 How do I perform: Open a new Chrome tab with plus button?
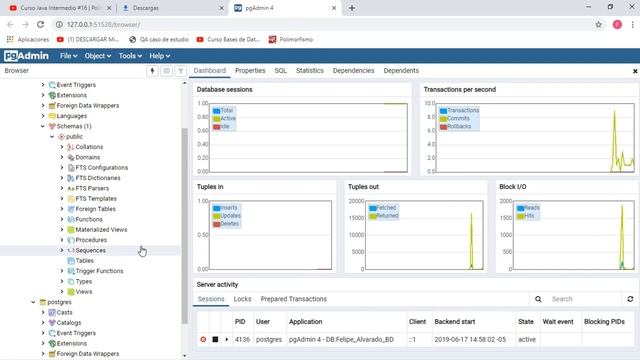[x=352, y=8]
